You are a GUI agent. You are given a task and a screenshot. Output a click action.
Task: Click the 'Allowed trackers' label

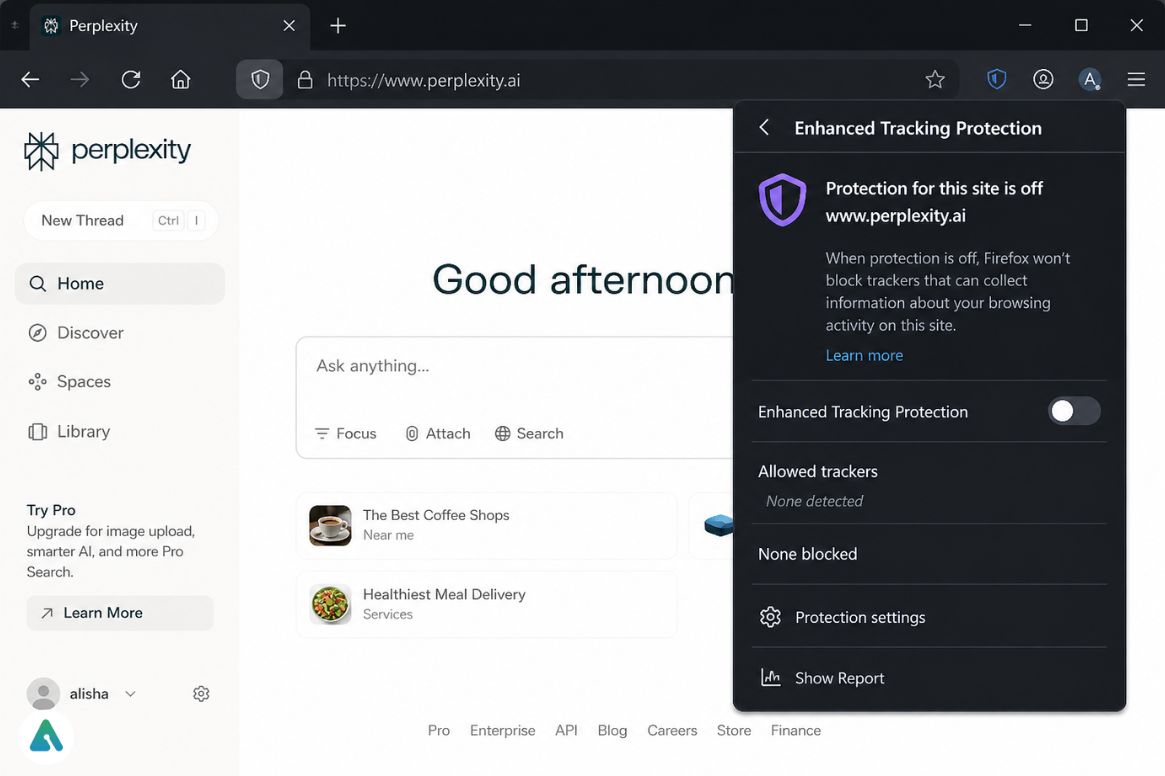(x=817, y=471)
